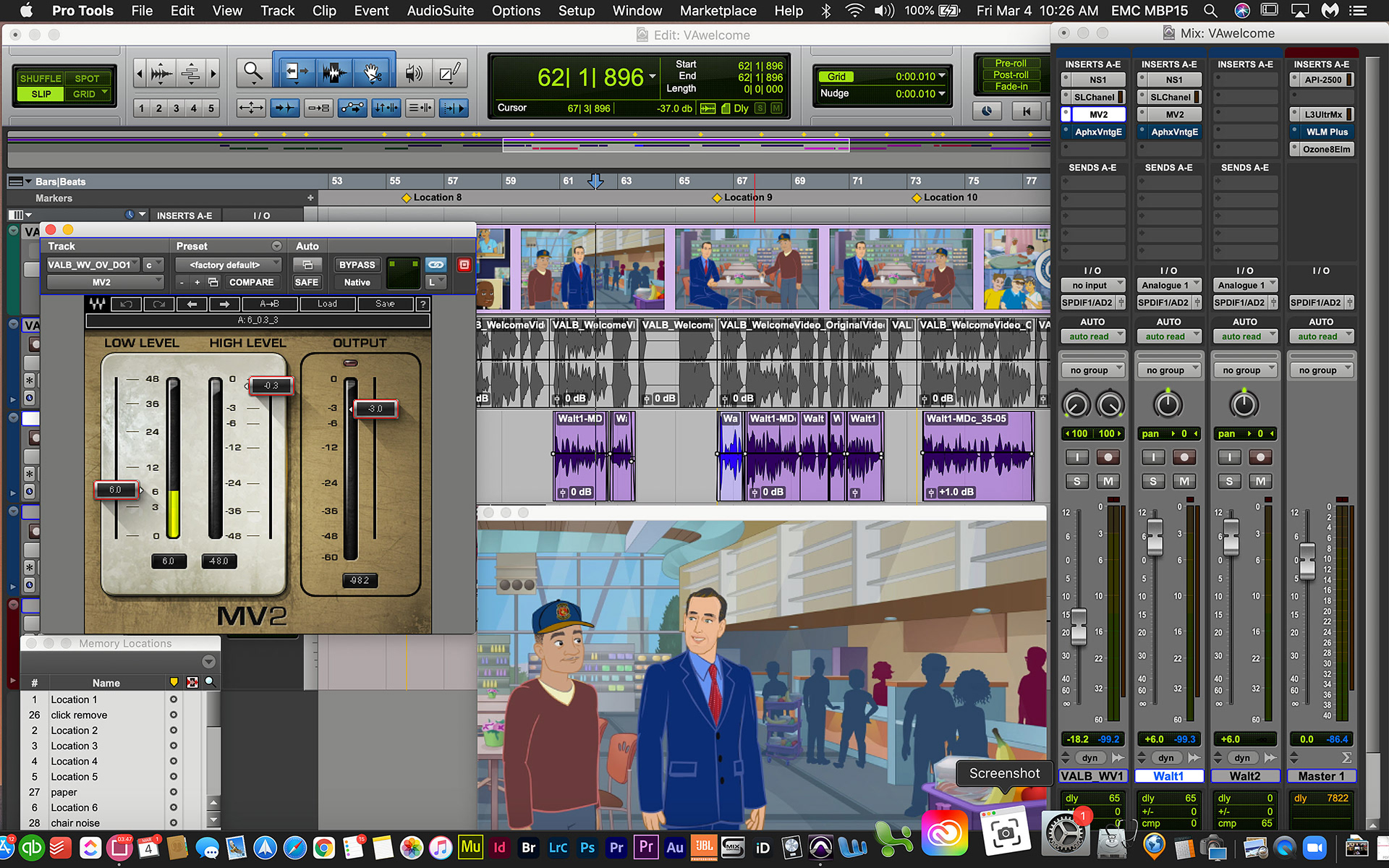Image resolution: width=1389 pixels, height=868 pixels.
Task: Toggle BYPASS on the MV2 plugin
Action: (x=357, y=265)
